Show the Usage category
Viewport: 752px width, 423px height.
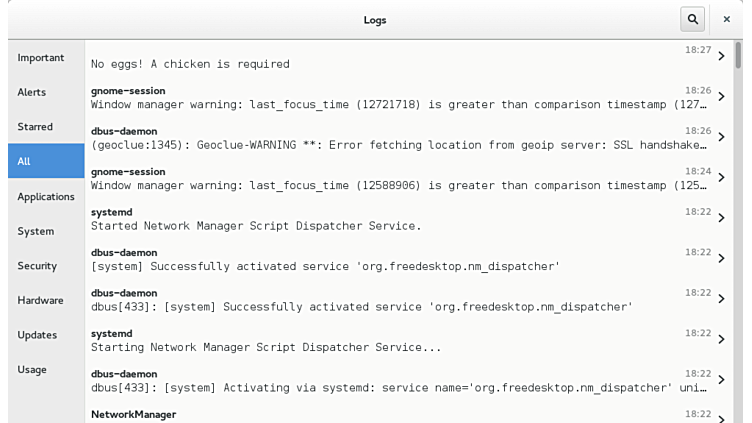tap(32, 369)
